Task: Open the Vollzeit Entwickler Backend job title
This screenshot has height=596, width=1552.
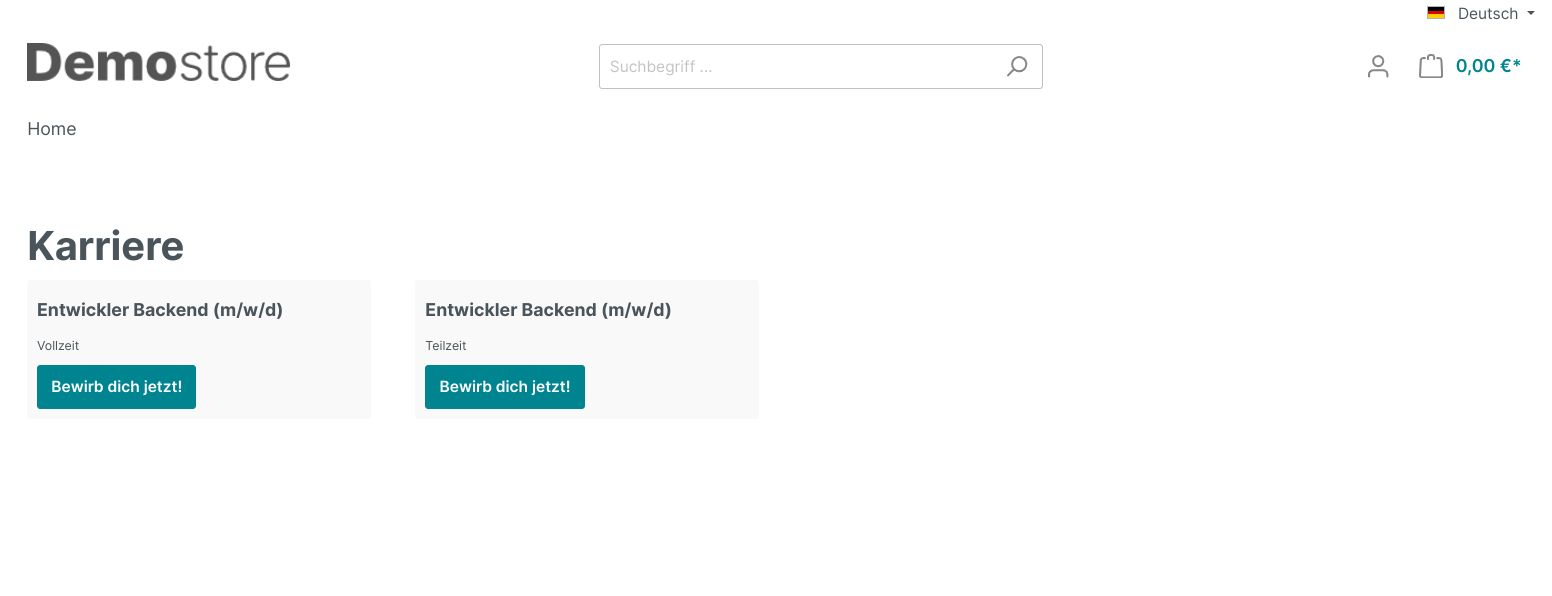Action: point(160,310)
